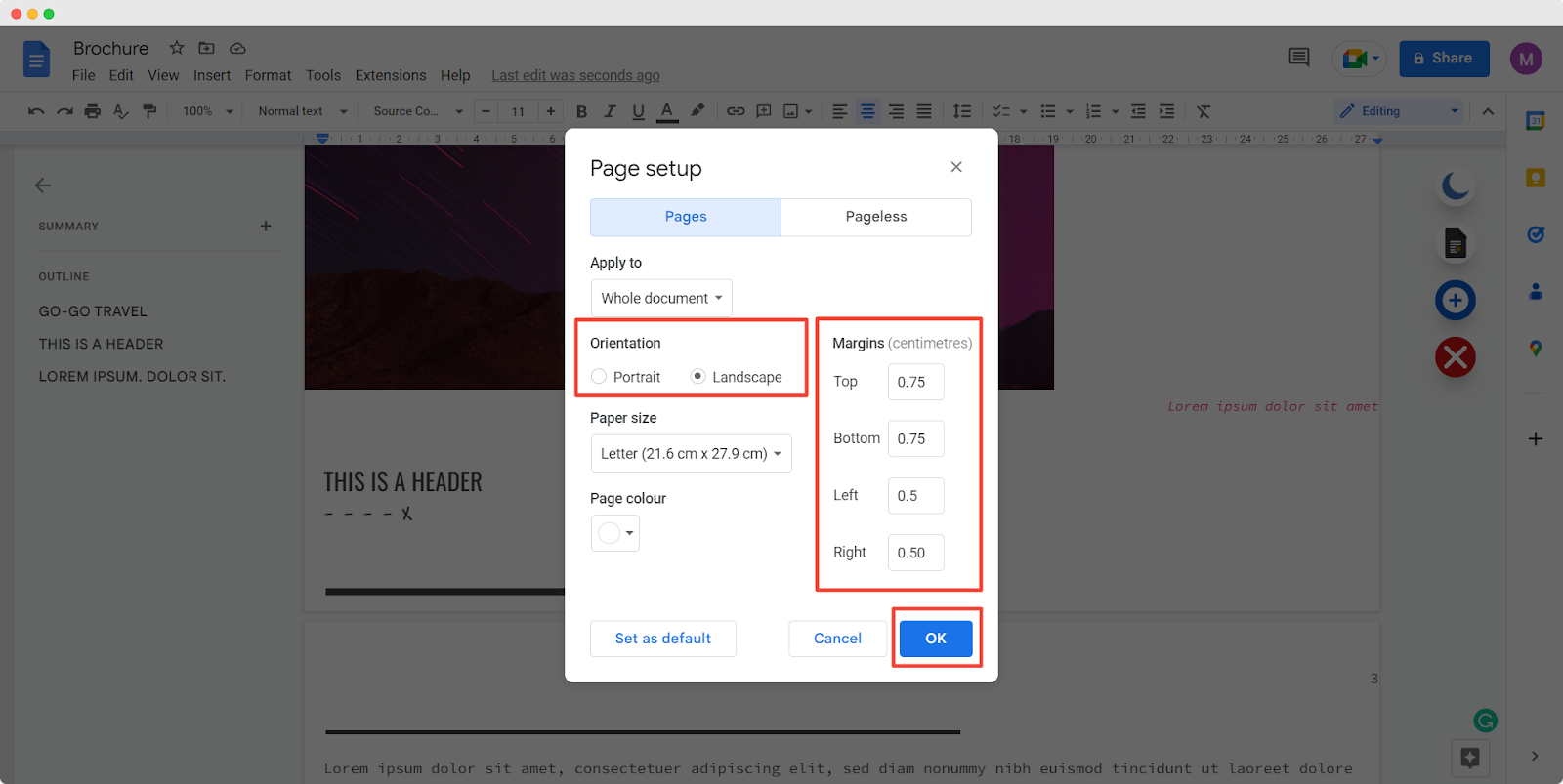The width and height of the screenshot is (1563, 784).
Task: Open the Paper size dropdown
Action: tap(691, 453)
